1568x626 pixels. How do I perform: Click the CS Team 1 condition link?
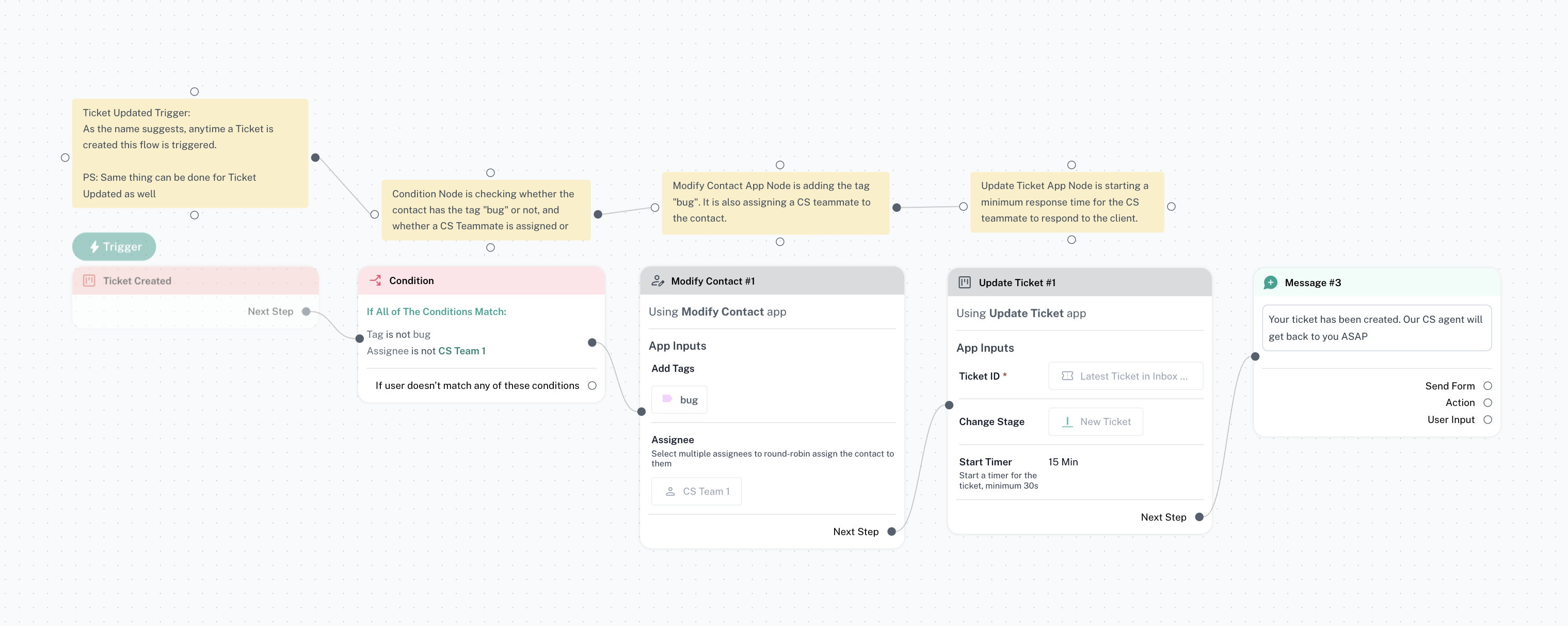click(461, 351)
